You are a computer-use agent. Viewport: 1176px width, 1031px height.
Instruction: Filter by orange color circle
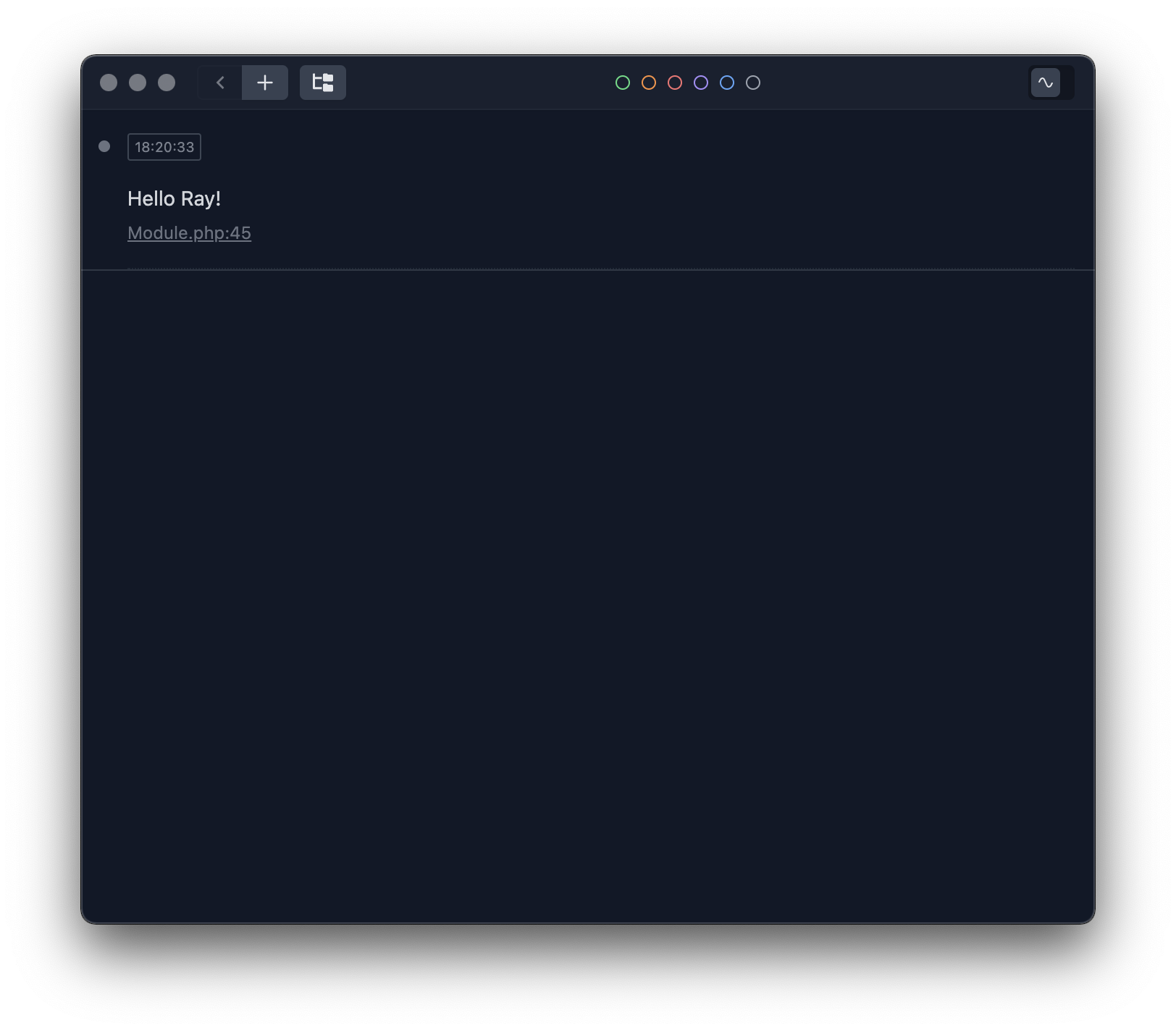point(649,83)
